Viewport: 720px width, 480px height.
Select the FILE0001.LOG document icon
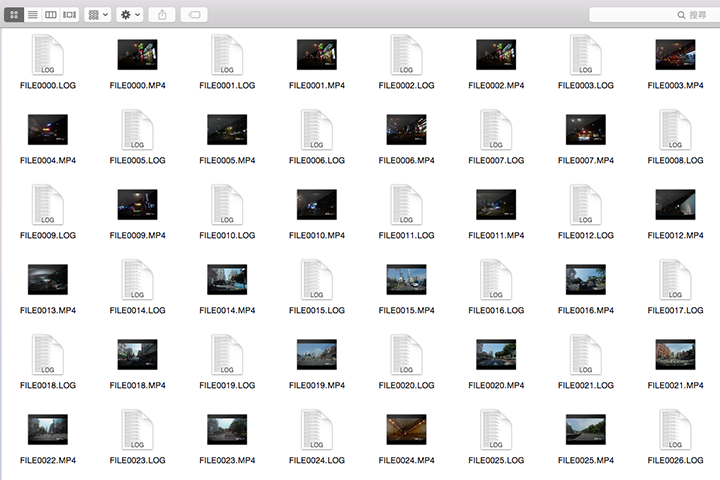coord(227,55)
